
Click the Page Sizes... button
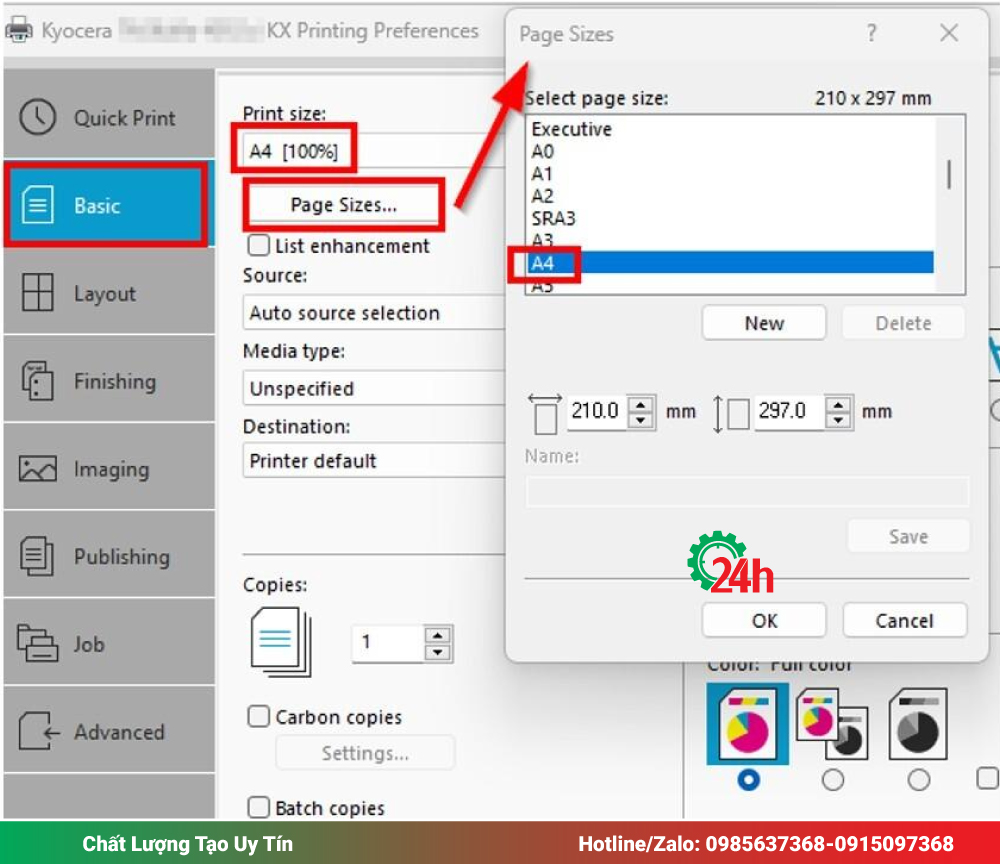pos(344,205)
